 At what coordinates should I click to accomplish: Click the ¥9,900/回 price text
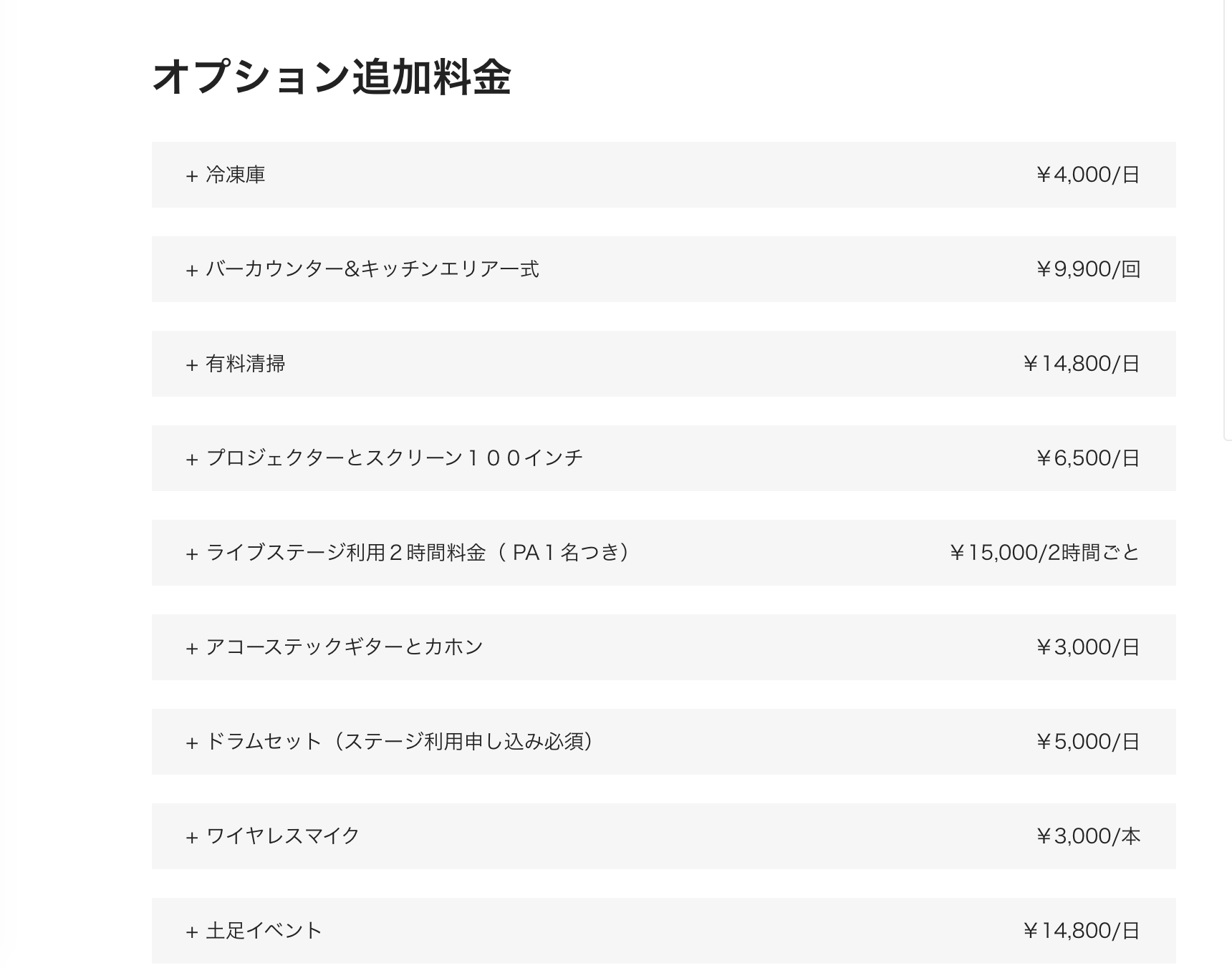click(x=1087, y=269)
